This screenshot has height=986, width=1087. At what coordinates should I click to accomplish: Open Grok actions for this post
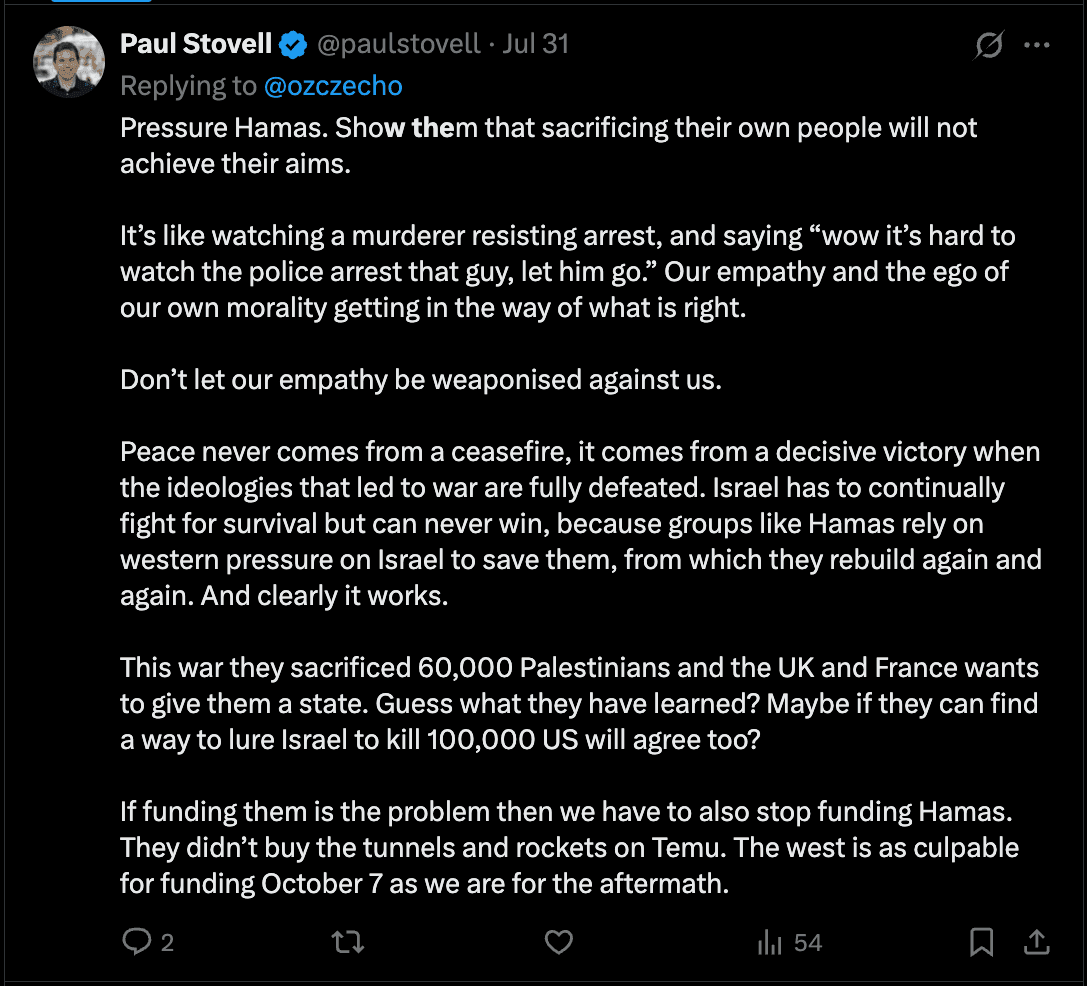988,44
